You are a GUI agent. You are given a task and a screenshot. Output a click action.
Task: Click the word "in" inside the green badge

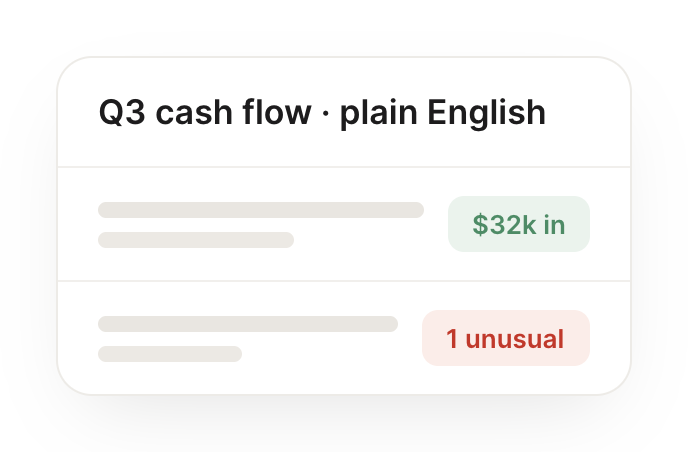[554, 224]
